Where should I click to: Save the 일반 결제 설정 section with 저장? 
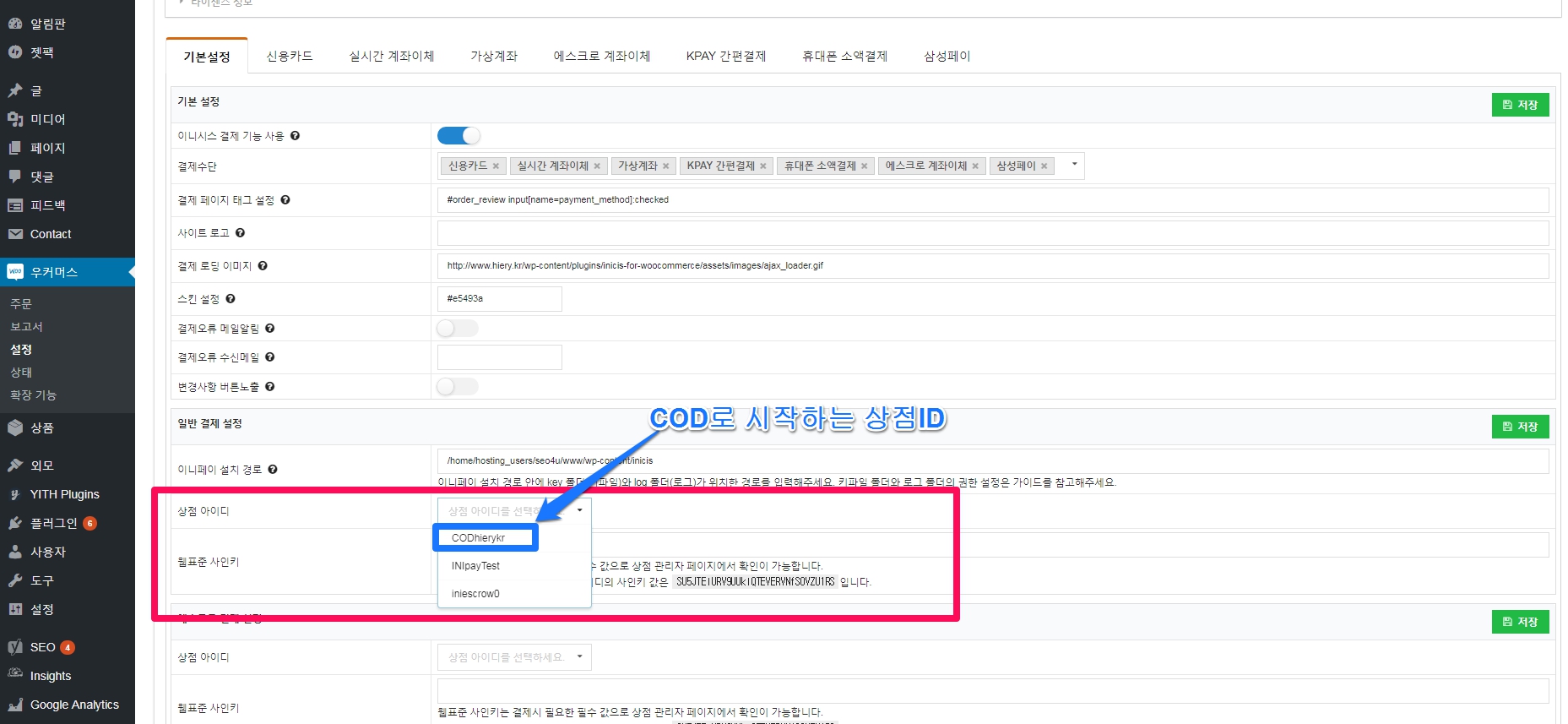click(1520, 427)
